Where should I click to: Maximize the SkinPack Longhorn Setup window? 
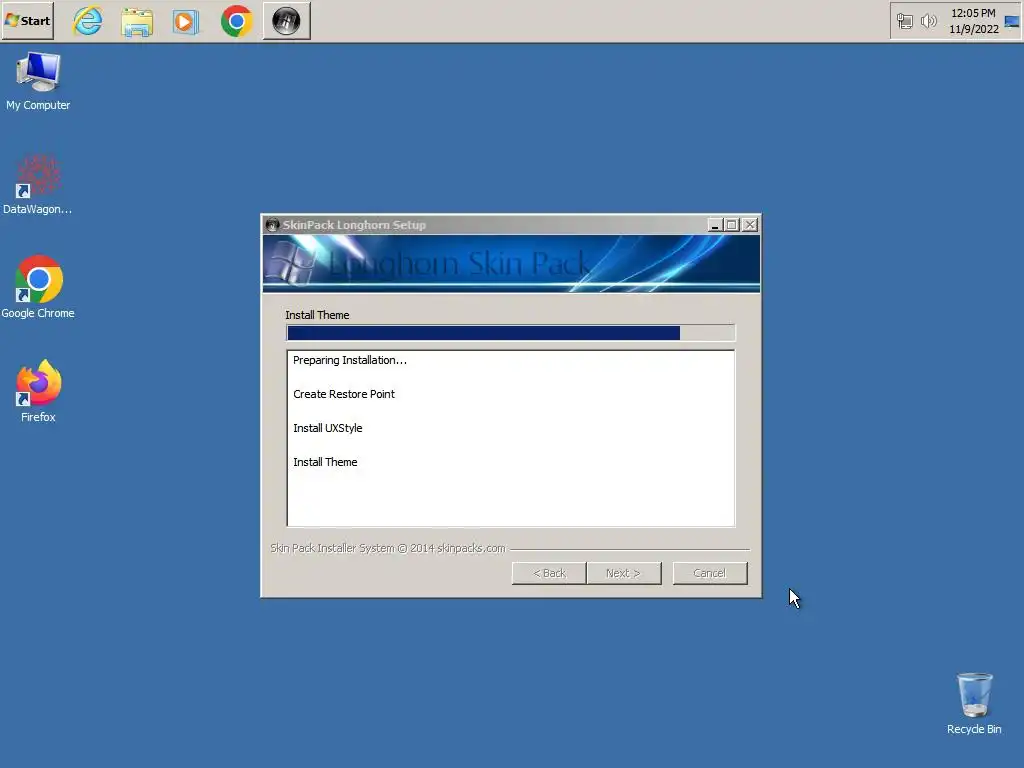(x=732, y=225)
